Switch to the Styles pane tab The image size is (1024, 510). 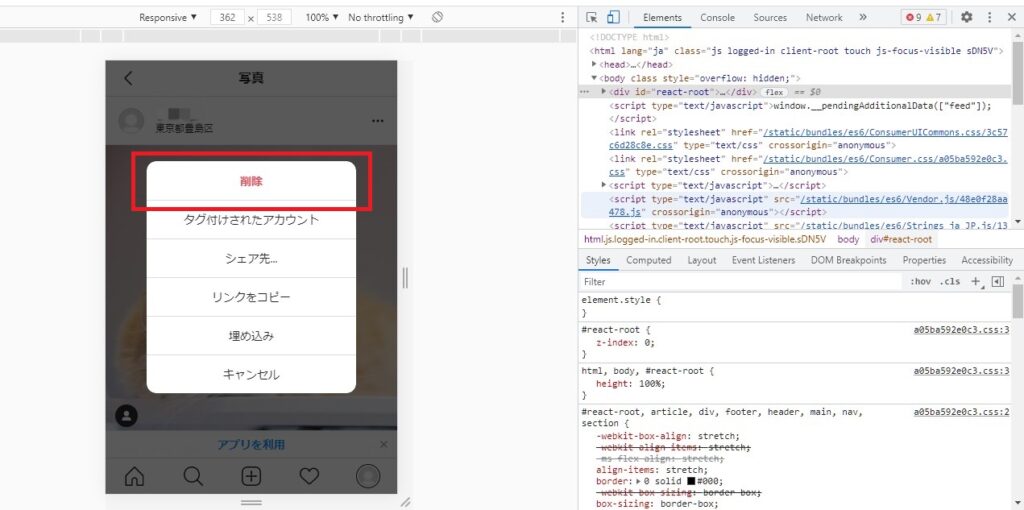[x=598, y=260]
